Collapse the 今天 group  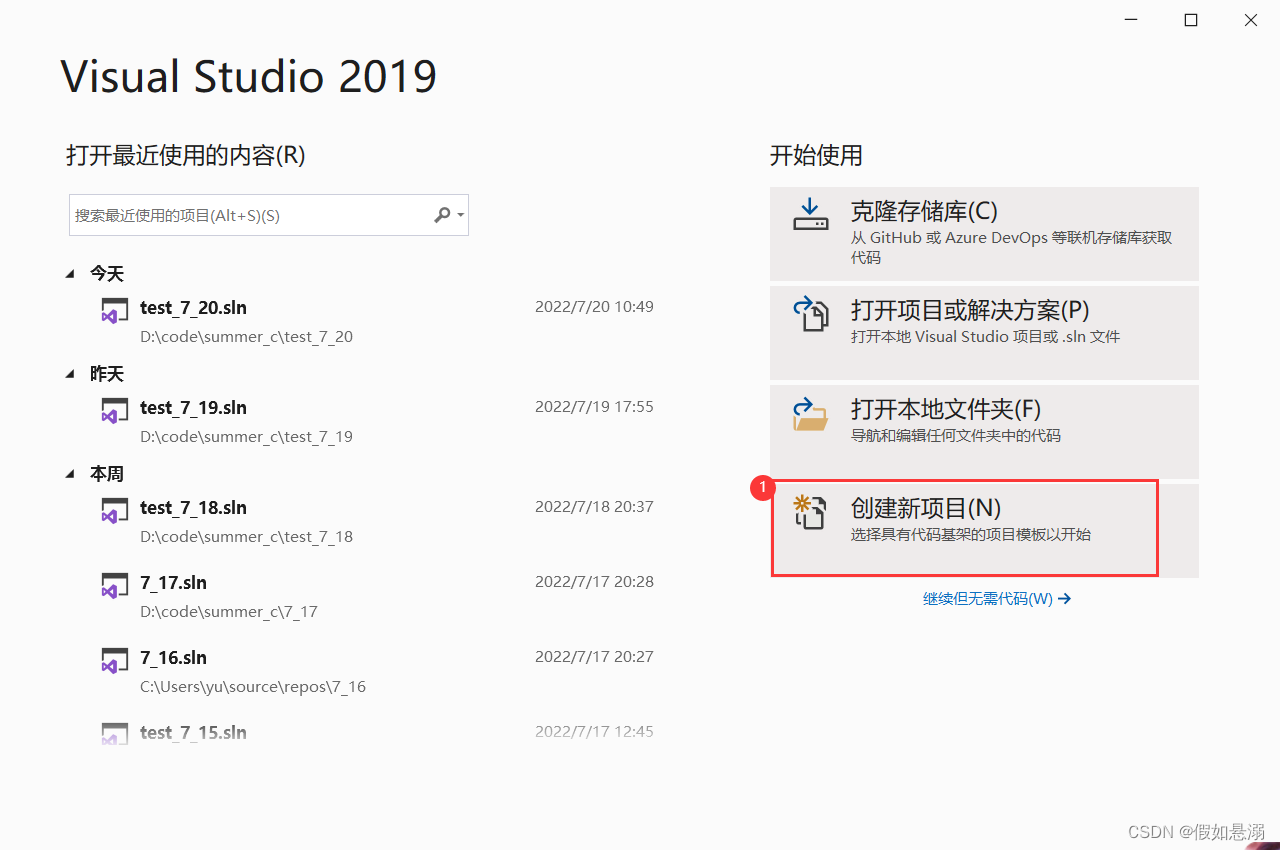pos(70,274)
